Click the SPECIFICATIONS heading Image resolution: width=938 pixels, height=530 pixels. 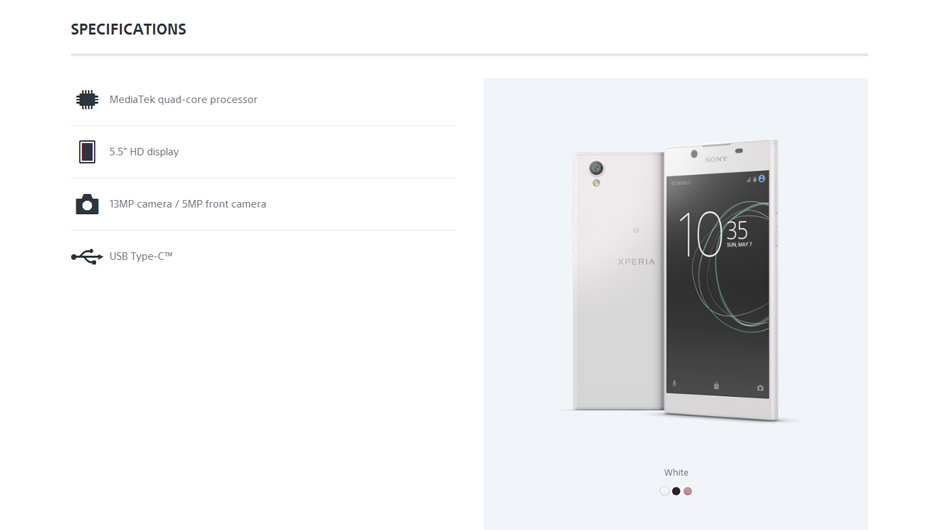(129, 29)
